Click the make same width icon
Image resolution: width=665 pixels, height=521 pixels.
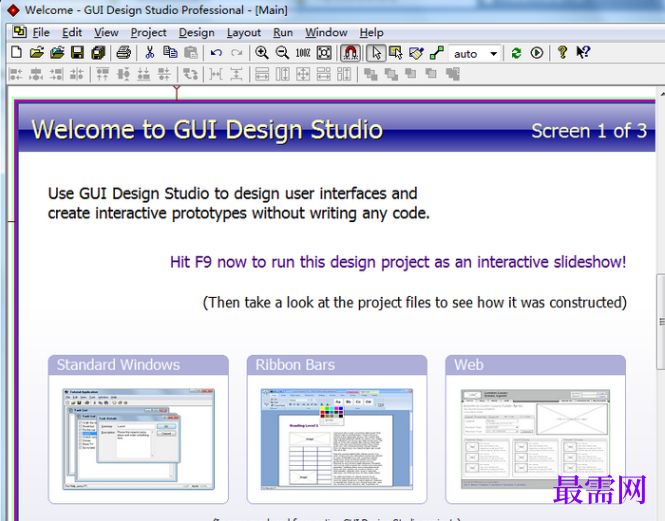262,74
